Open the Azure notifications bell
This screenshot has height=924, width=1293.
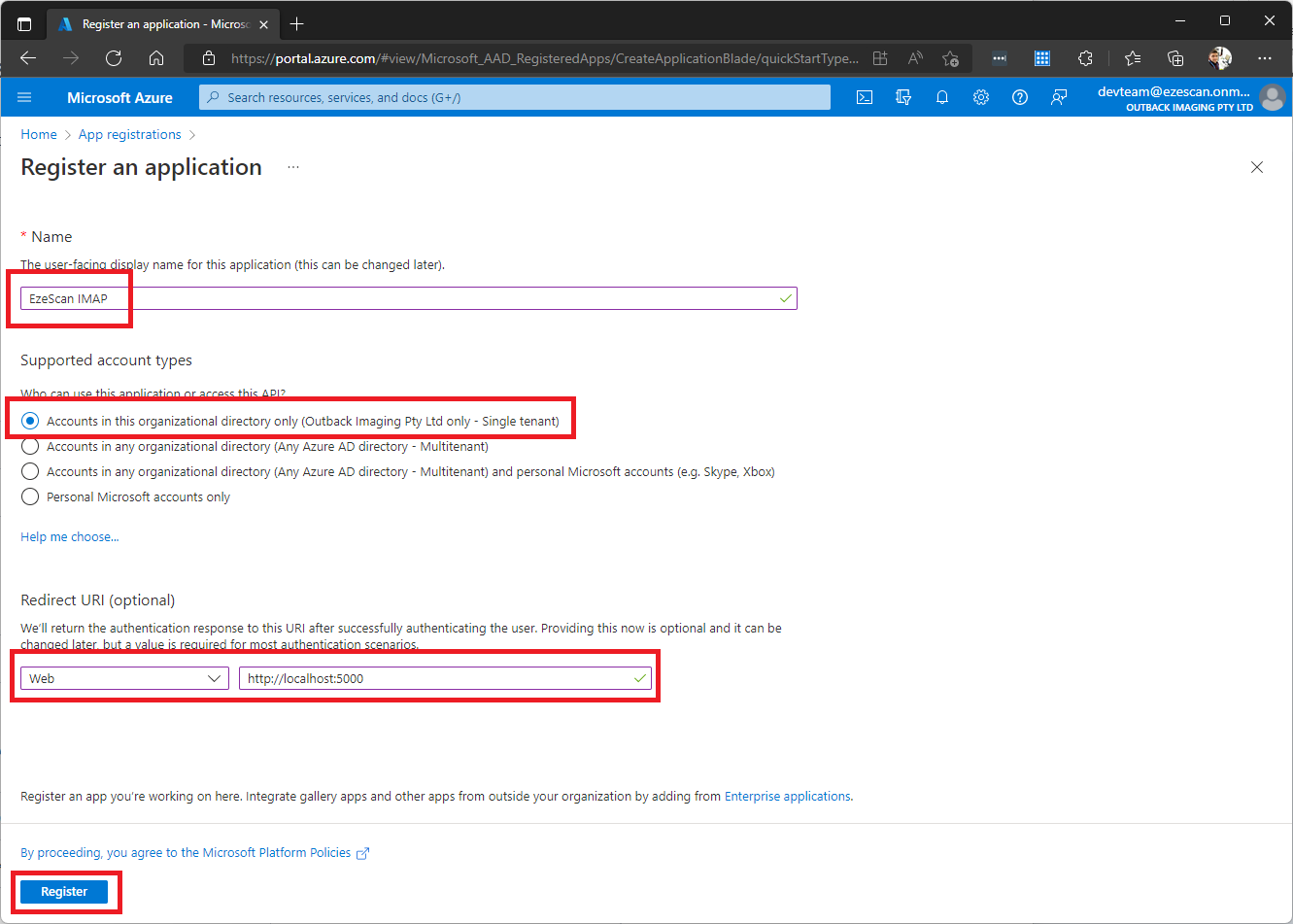941,97
